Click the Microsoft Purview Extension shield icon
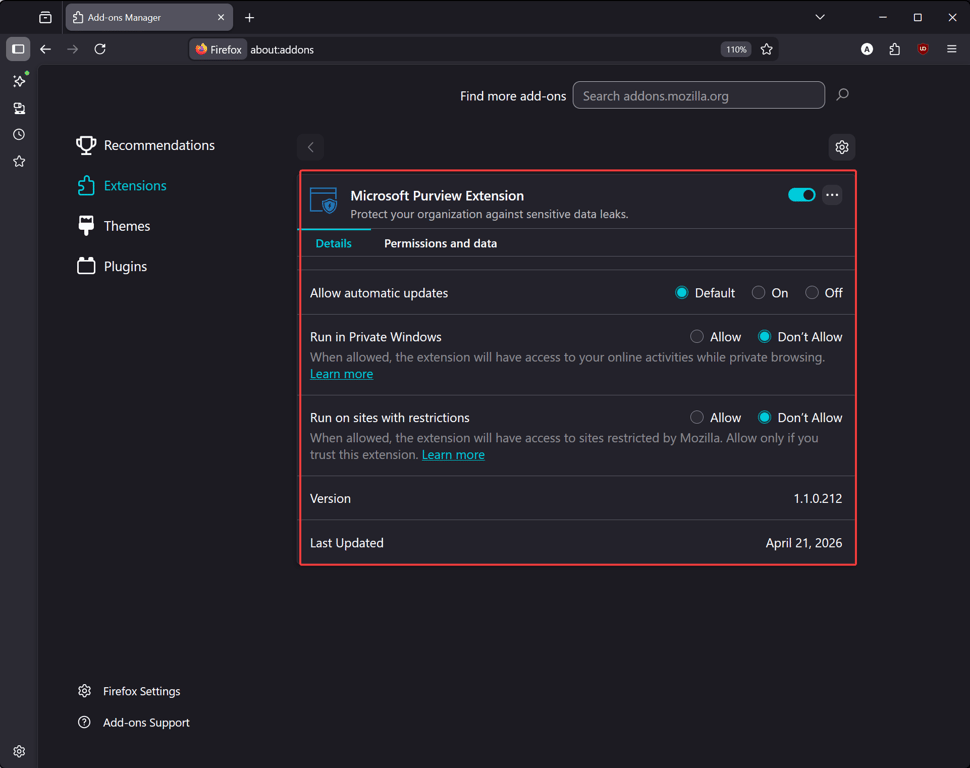Screen dimensions: 970x768 tap(323, 201)
